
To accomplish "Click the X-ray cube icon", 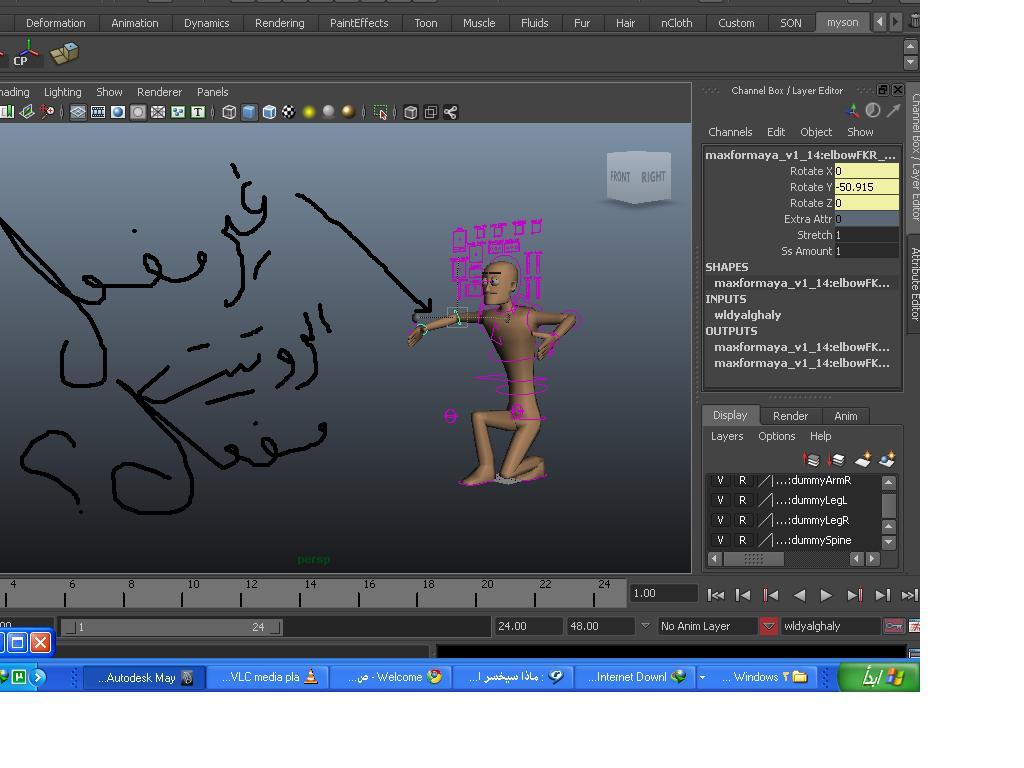I will pos(410,112).
